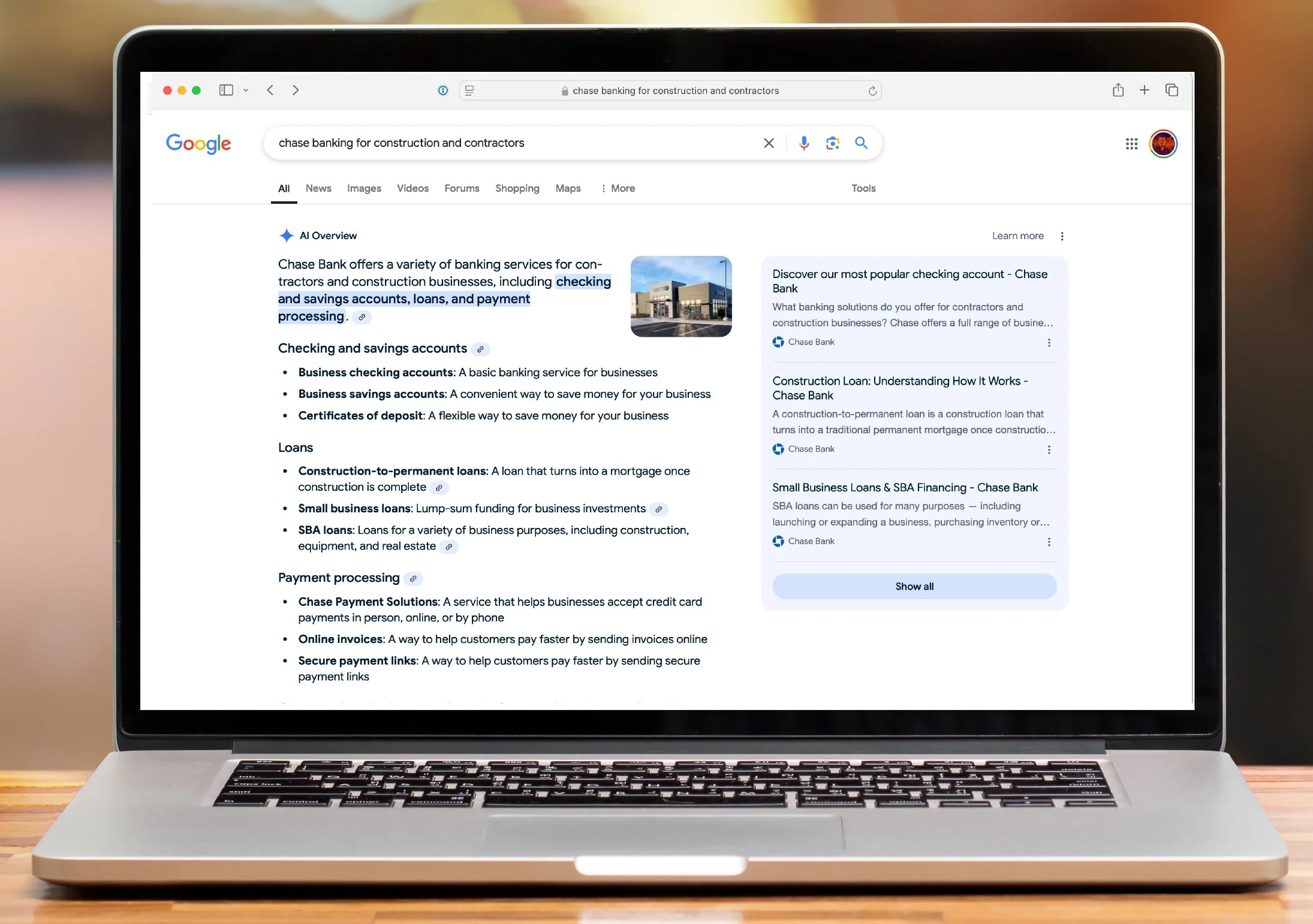1313x924 pixels.
Task: Open AI Overview three-dot options menu
Action: point(1062,236)
